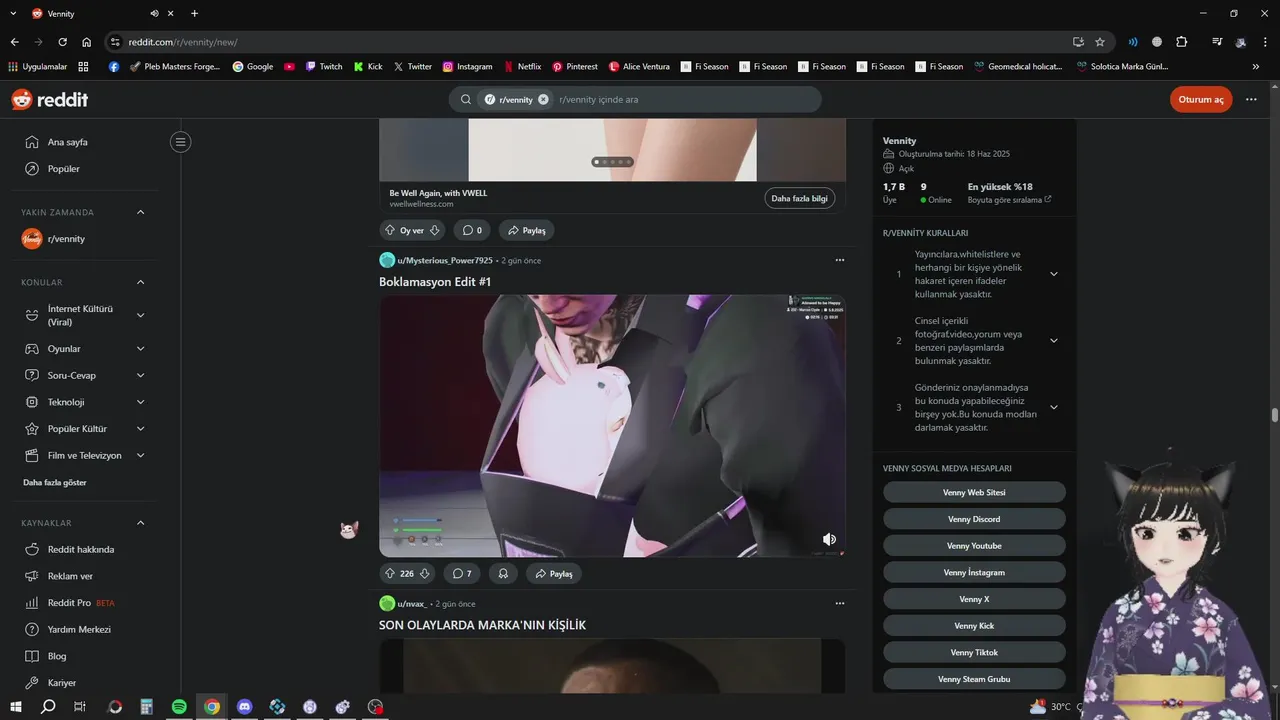Bookmark this page star icon
1280x720 pixels.
1100,42
